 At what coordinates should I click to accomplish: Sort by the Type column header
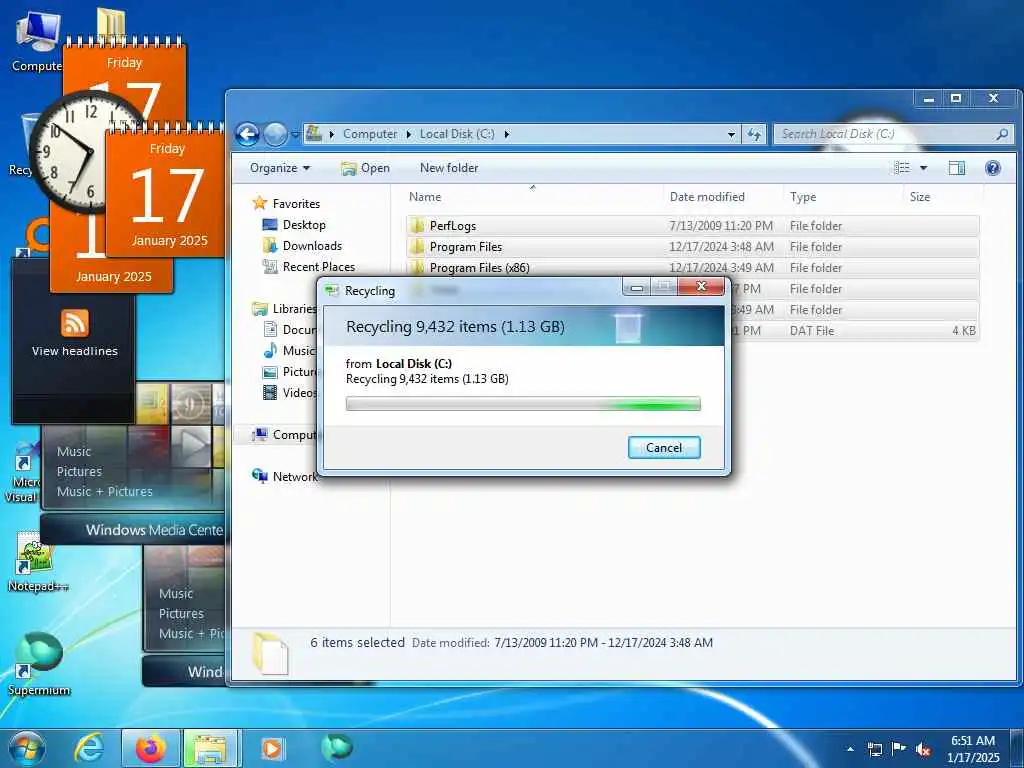coord(844,197)
